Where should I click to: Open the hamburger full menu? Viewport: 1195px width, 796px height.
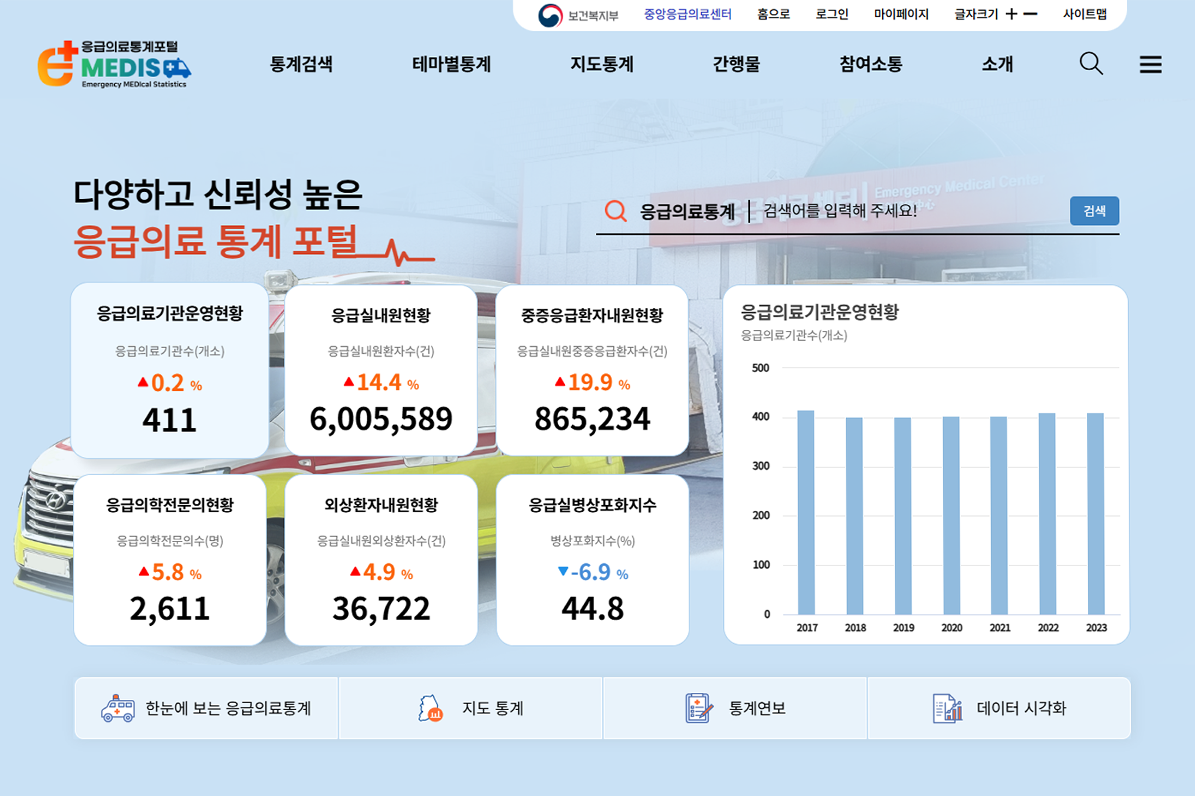1150,65
